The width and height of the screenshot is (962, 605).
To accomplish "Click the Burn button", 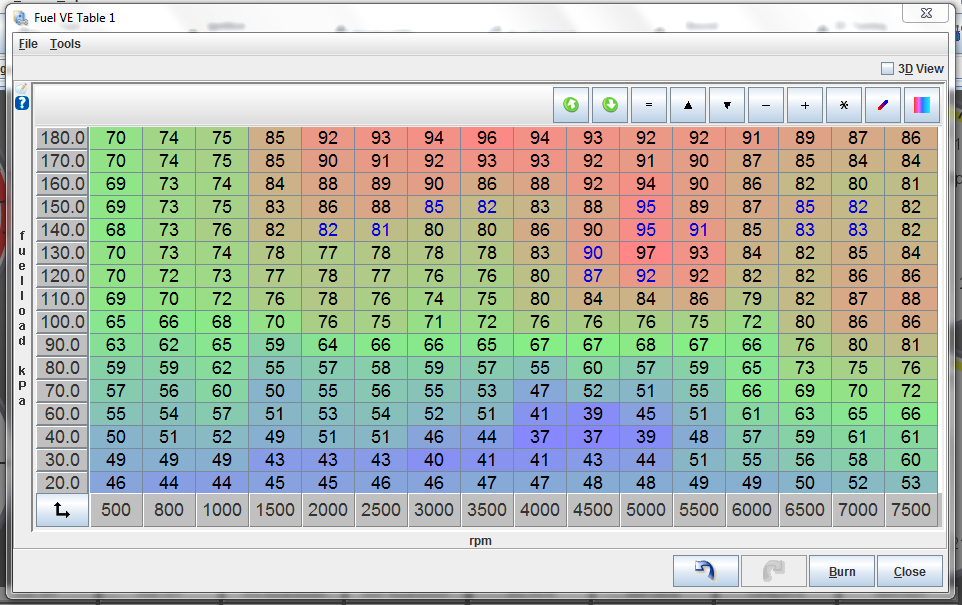I will coord(842,571).
